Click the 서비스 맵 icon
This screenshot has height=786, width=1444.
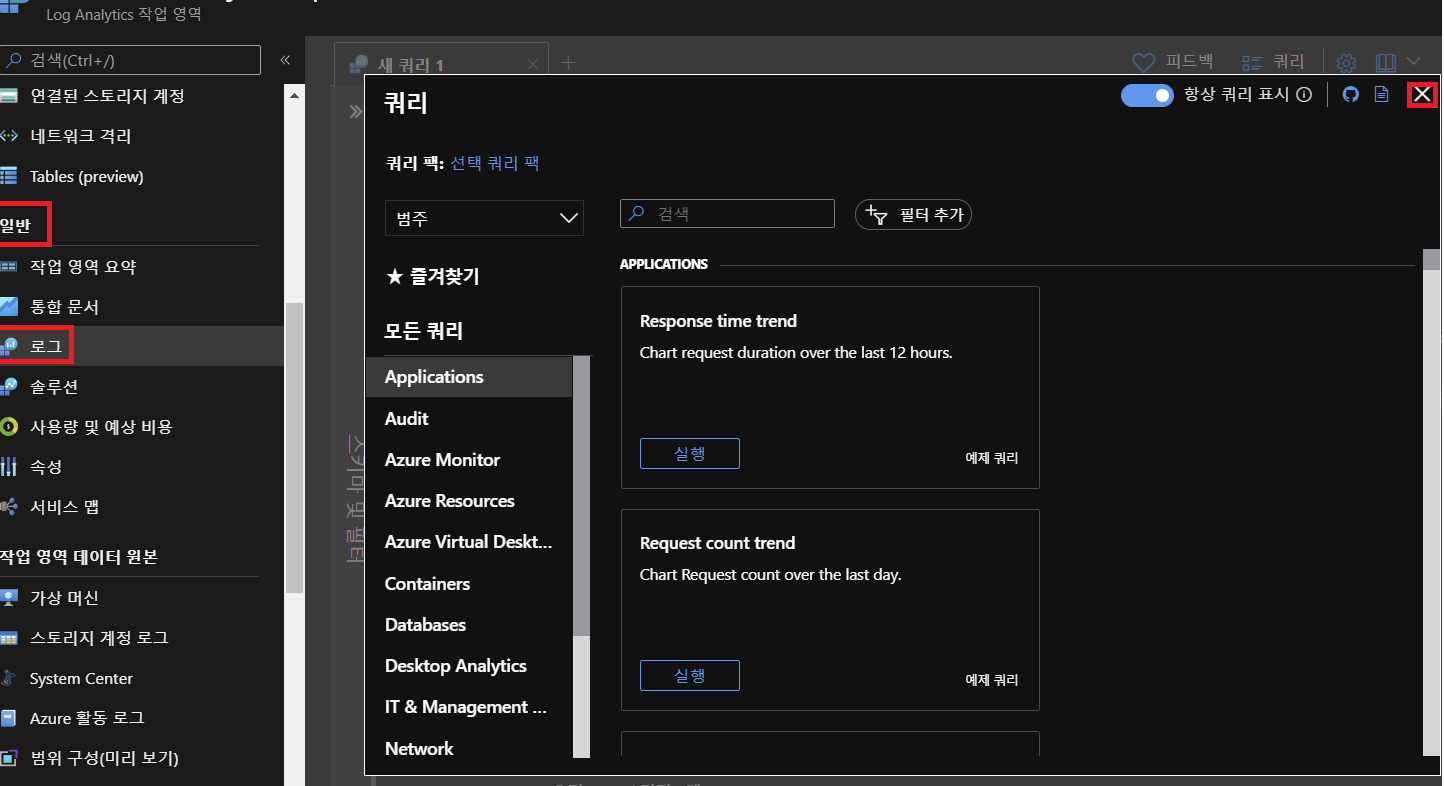9,507
